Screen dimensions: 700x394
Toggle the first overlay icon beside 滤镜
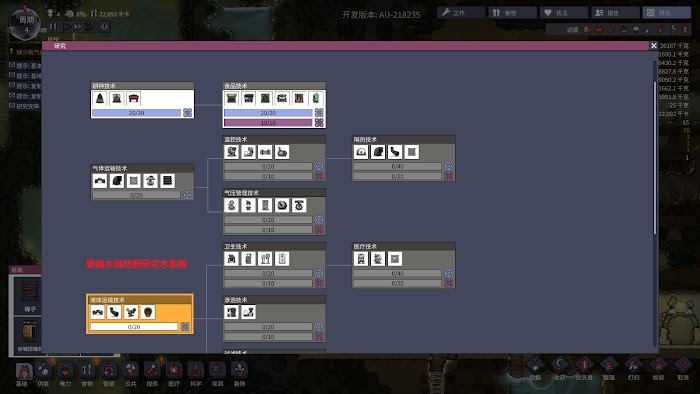(x=587, y=29)
